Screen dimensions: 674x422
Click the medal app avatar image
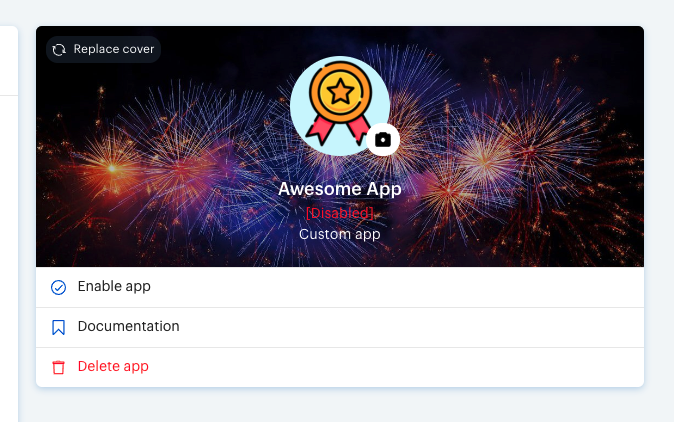click(x=340, y=106)
